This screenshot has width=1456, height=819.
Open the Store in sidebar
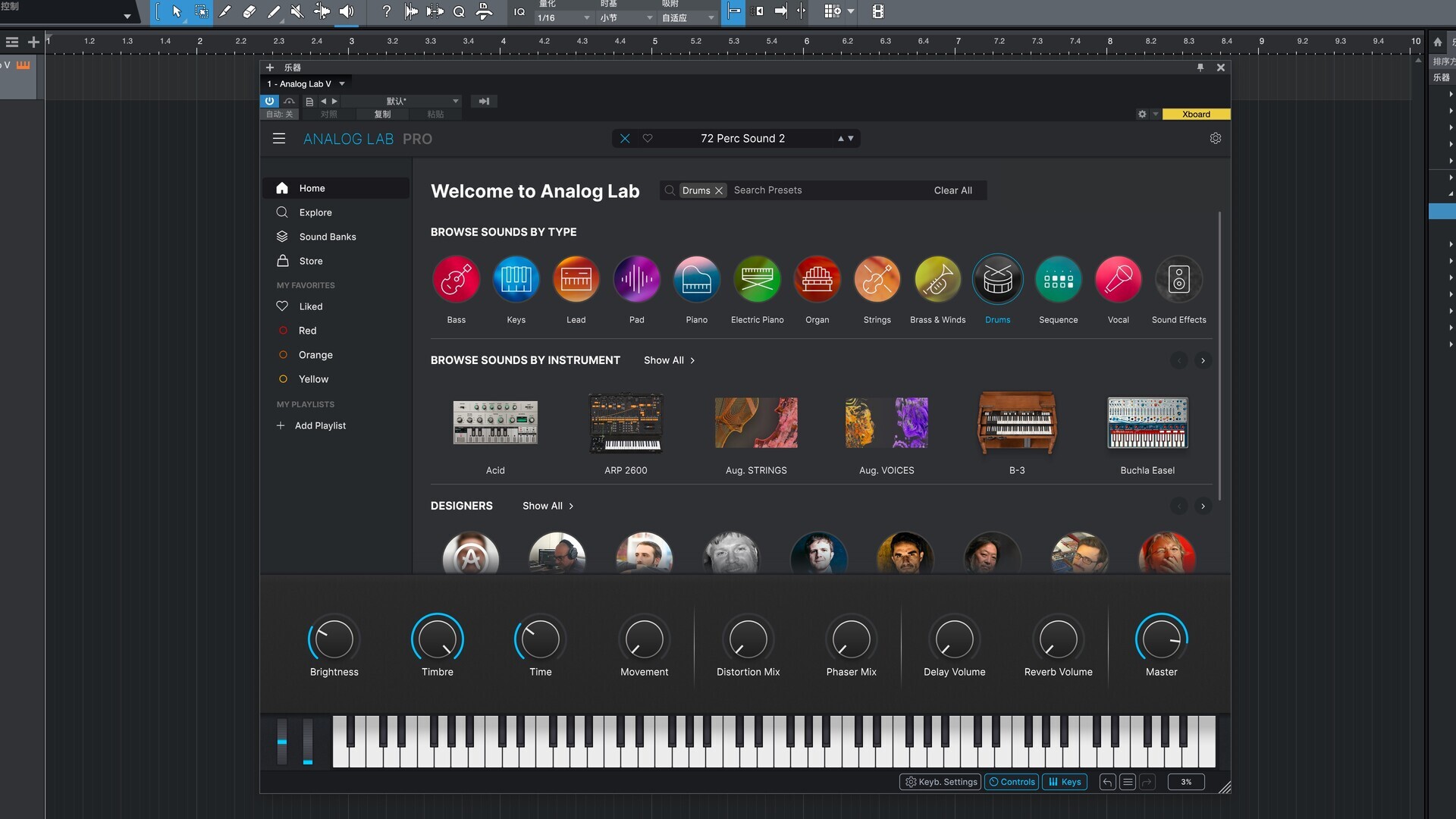pyautogui.click(x=336, y=261)
